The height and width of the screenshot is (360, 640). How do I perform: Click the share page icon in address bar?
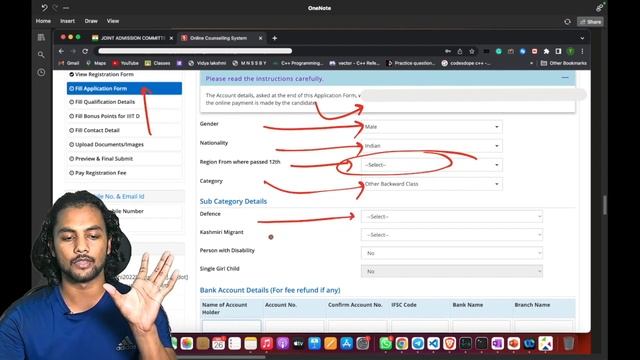point(460,51)
